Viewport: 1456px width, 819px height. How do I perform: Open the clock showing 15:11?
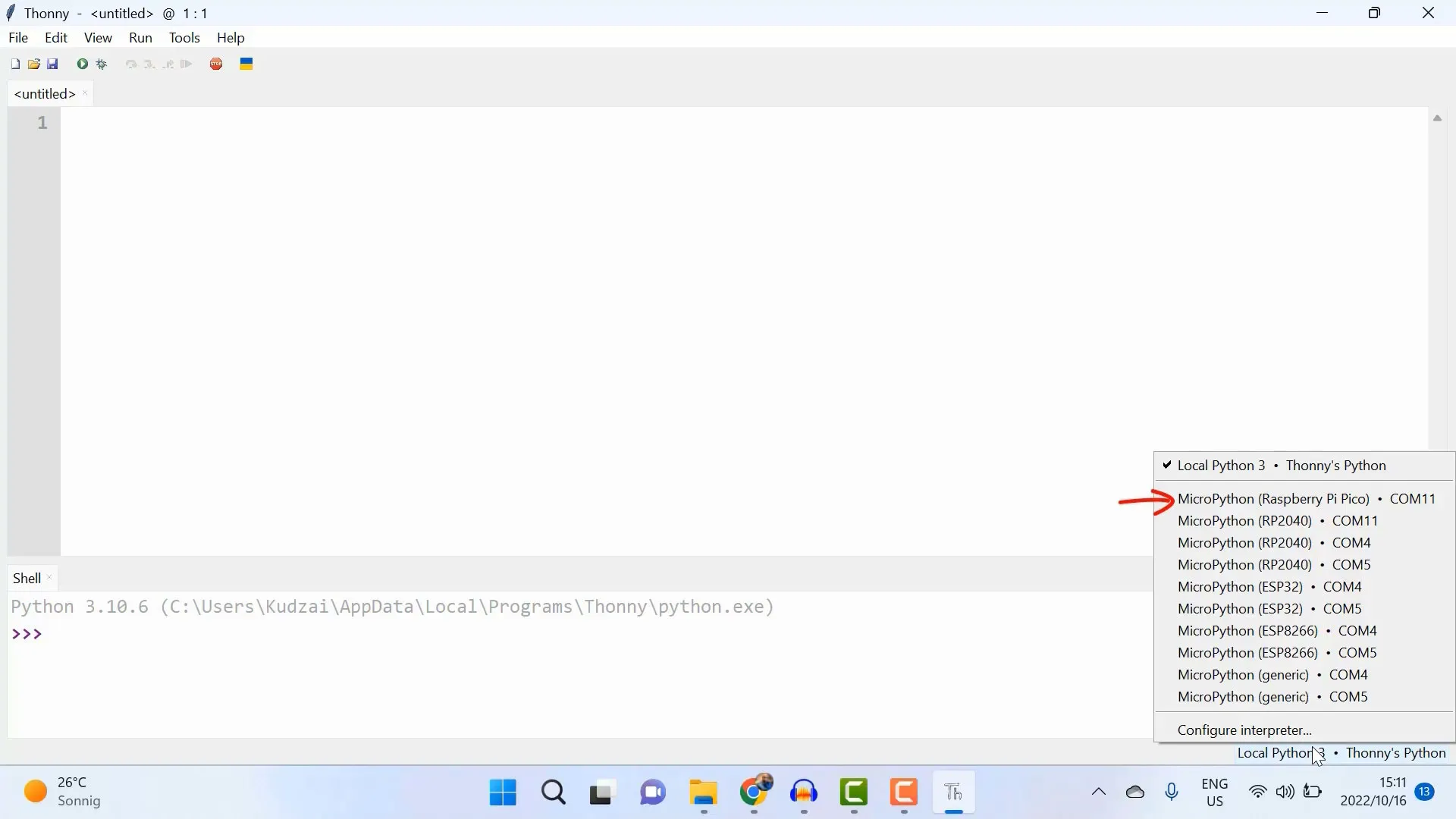pyautogui.click(x=1373, y=792)
